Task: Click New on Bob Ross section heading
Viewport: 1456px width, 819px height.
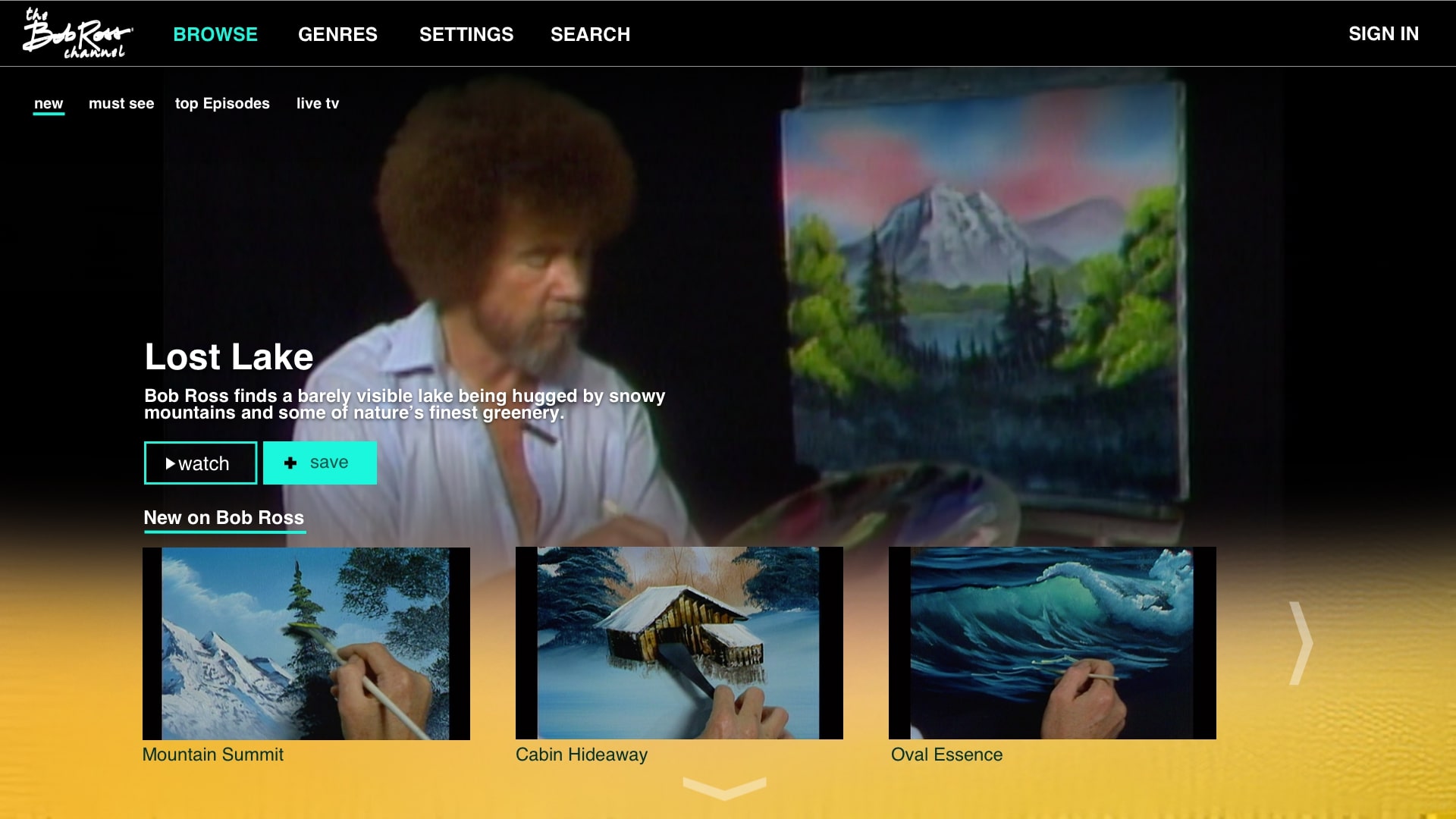Action: click(x=224, y=518)
